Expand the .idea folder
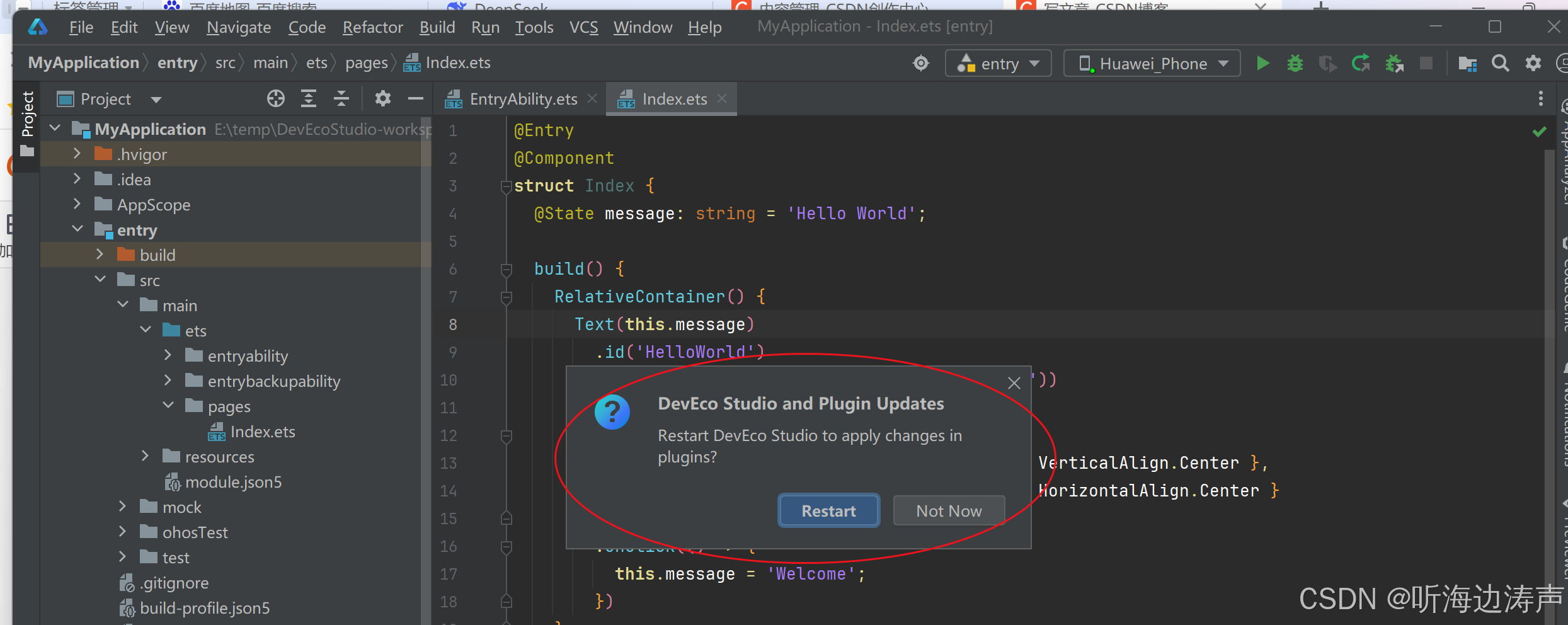 coord(77,179)
